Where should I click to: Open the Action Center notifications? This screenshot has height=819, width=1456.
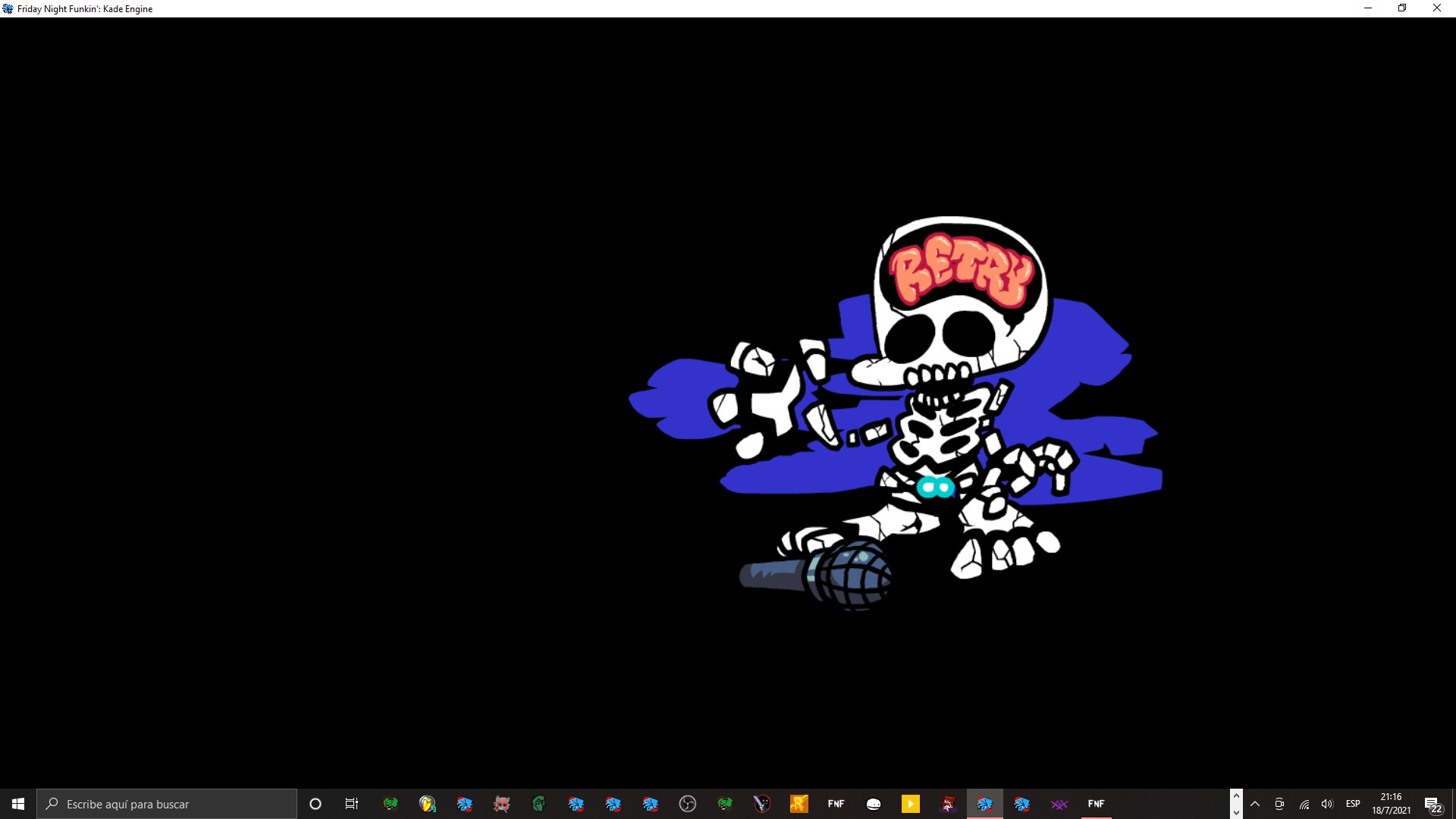click(1432, 804)
